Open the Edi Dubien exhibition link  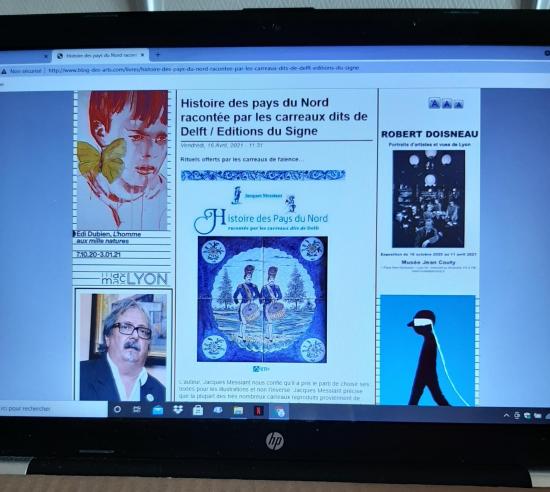point(109,237)
